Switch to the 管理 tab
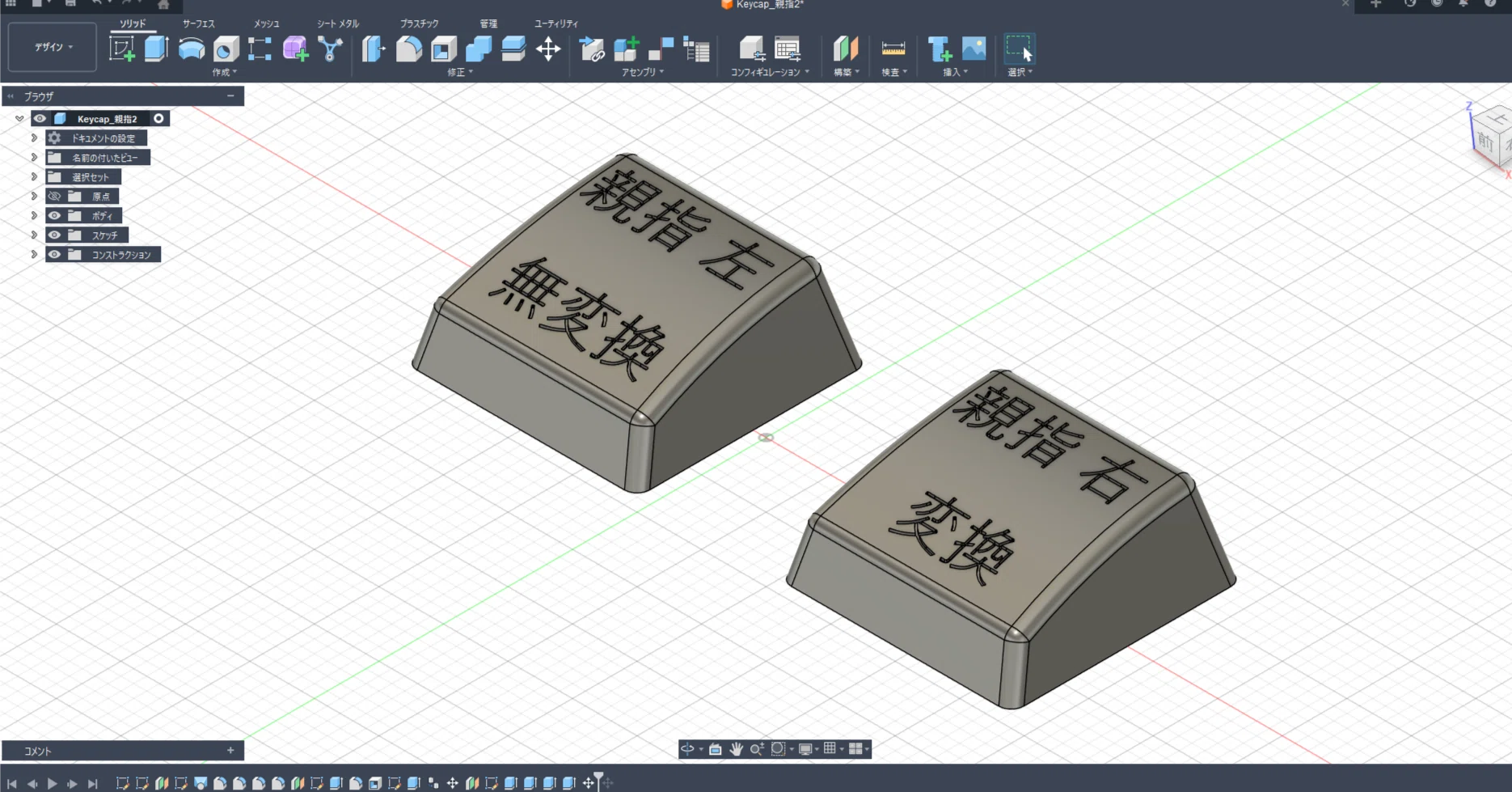Screen dimensions: 1512x792 pyautogui.click(x=488, y=23)
